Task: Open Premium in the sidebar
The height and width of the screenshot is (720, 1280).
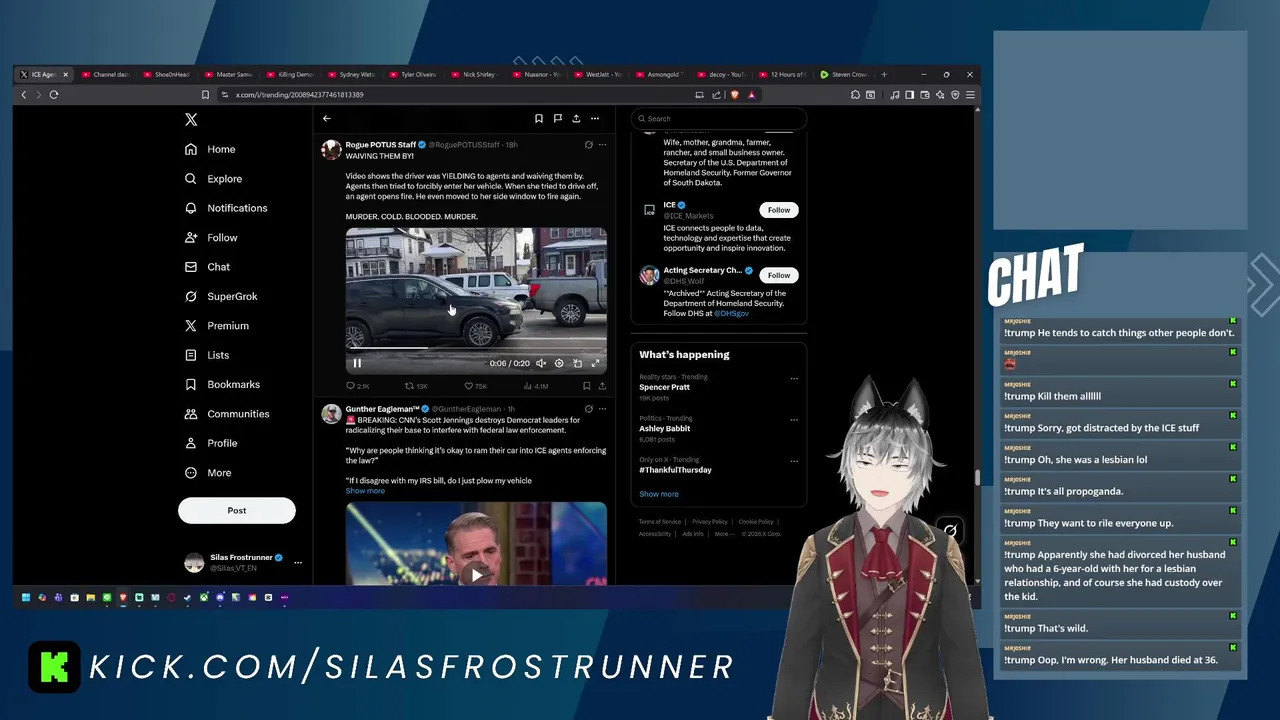Action: click(x=216, y=326)
